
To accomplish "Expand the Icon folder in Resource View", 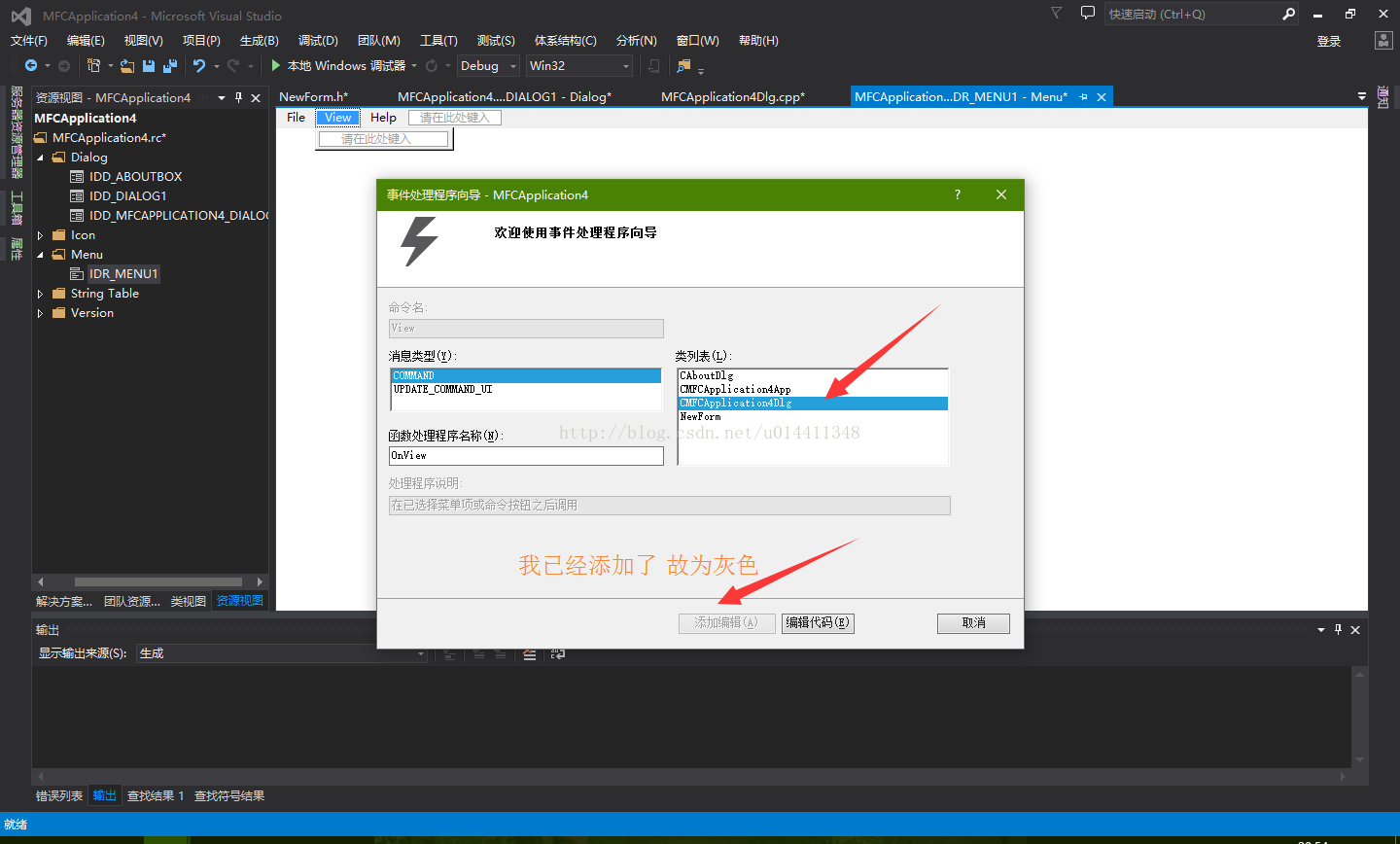I will point(40,234).
